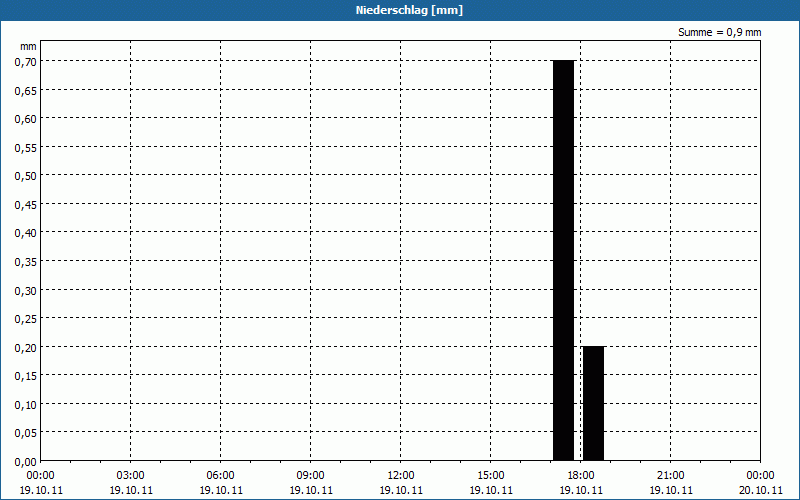Click the 20.10.11 date label

tap(761, 490)
